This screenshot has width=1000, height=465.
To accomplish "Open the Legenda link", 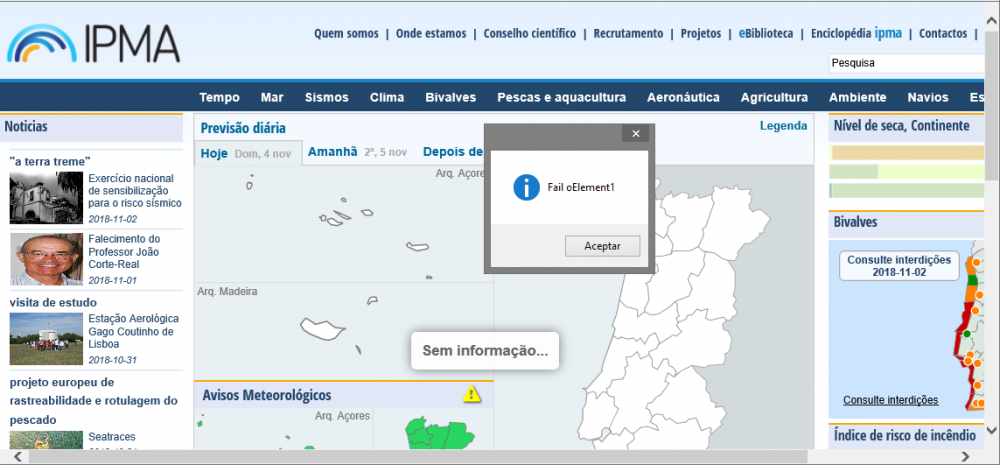I will click(x=783, y=126).
